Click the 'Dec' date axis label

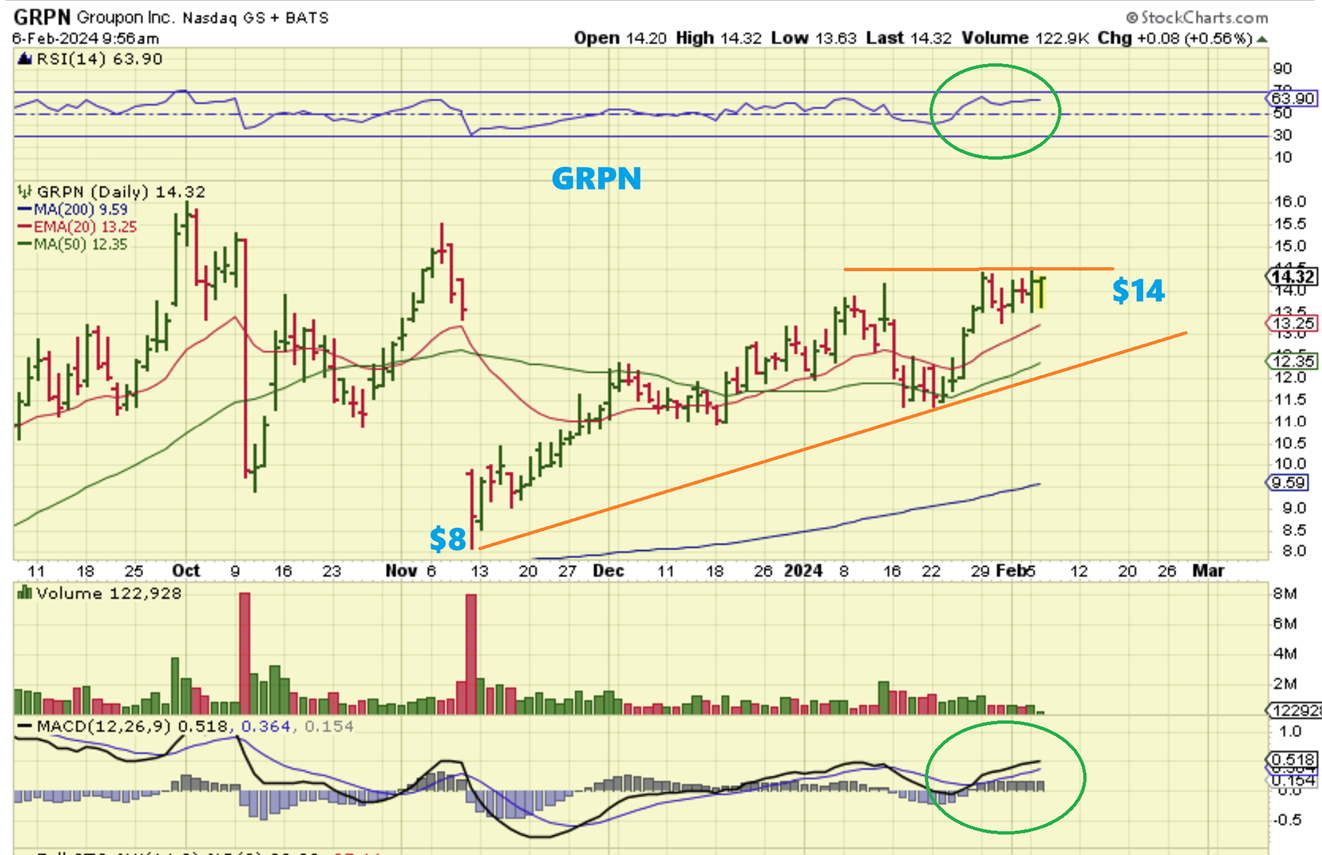click(x=608, y=571)
